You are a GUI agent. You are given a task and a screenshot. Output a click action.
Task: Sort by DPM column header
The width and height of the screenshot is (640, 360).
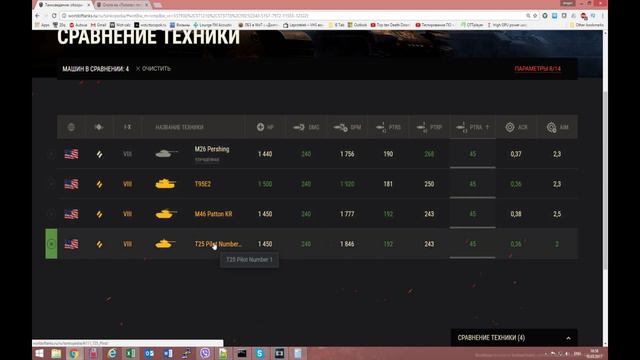(347, 127)
